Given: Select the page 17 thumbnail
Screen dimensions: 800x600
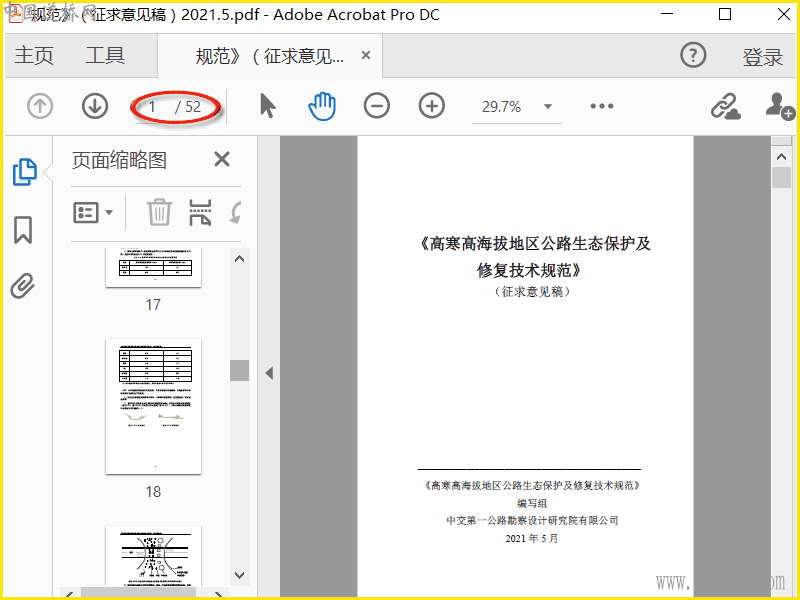Looking at the screenshot, I should [x=154, y=268].
